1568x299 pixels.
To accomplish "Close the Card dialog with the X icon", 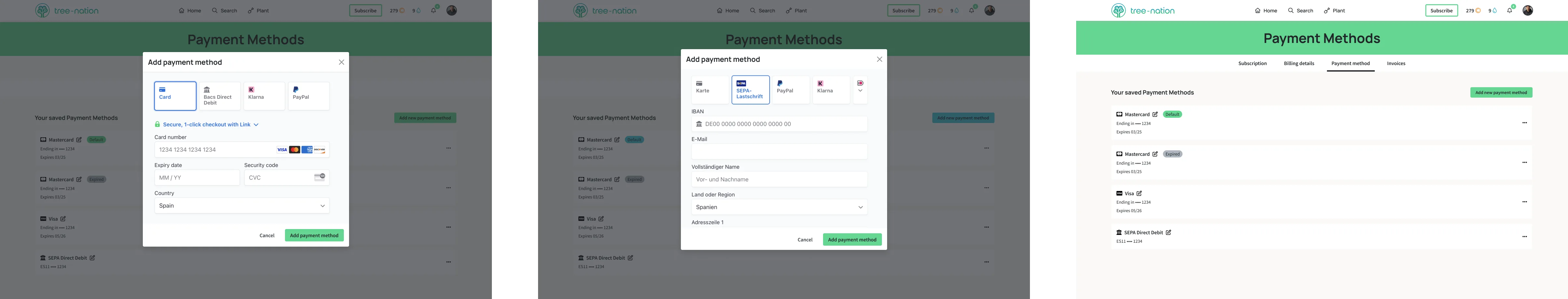I will (x=342, y=62).
